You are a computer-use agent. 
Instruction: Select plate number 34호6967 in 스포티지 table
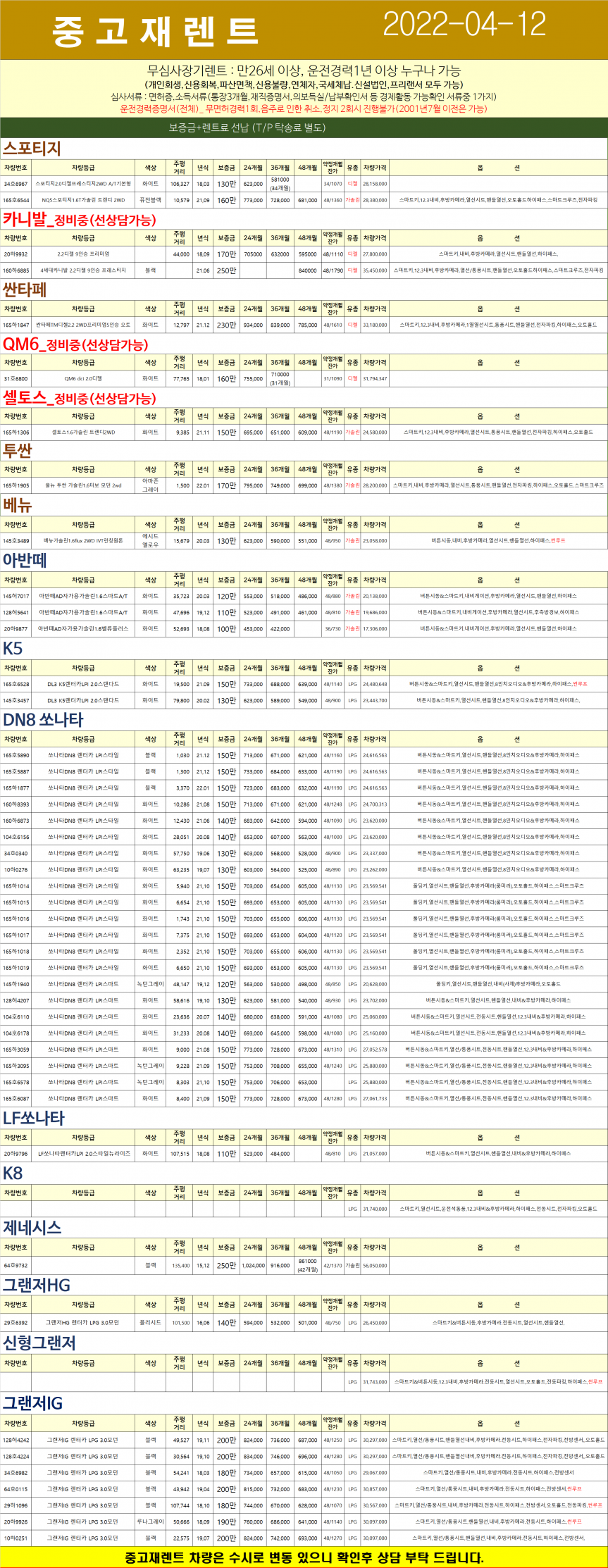(x=15, y=184)
